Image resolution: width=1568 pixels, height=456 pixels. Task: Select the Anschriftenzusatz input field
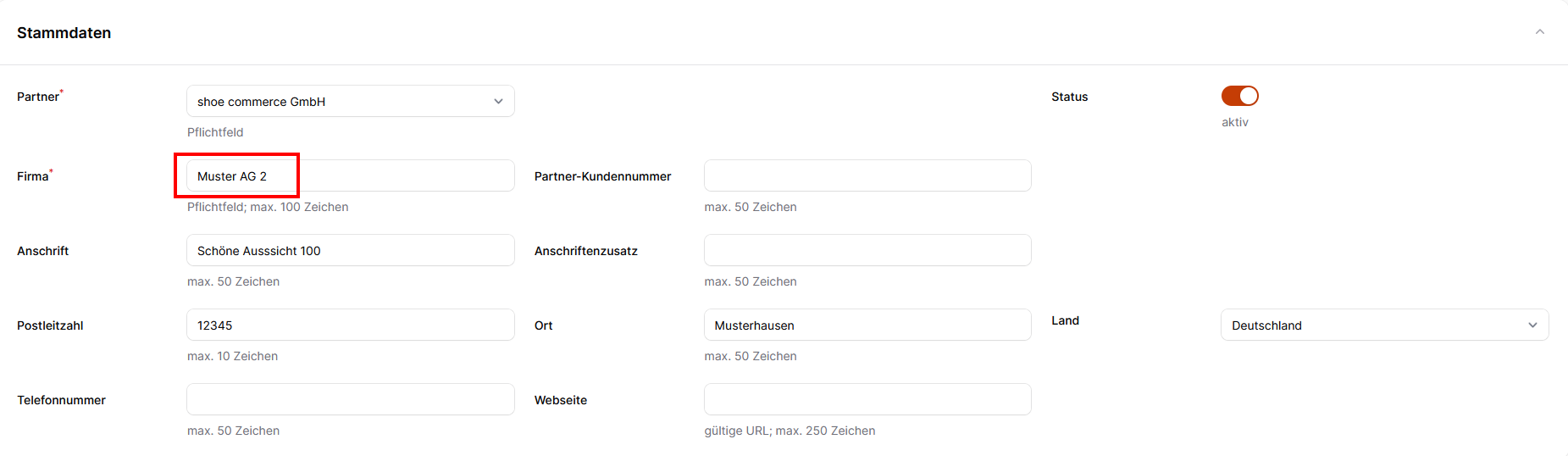867,251
